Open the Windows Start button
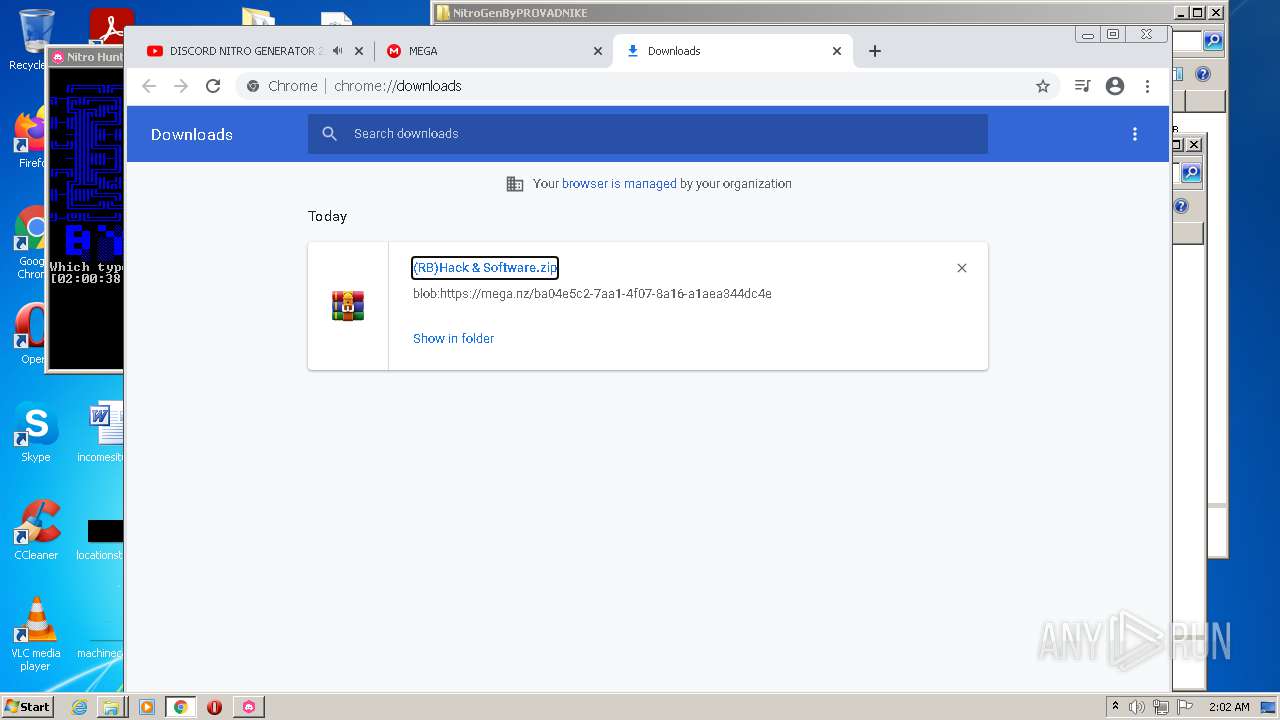Screen dimensions: 1280x720 [28, 706]
